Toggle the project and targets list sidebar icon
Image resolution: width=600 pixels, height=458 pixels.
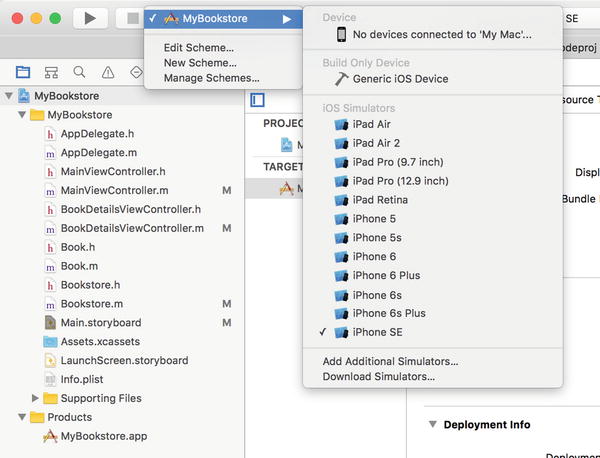pyautogui.click(x=257, y=100)
